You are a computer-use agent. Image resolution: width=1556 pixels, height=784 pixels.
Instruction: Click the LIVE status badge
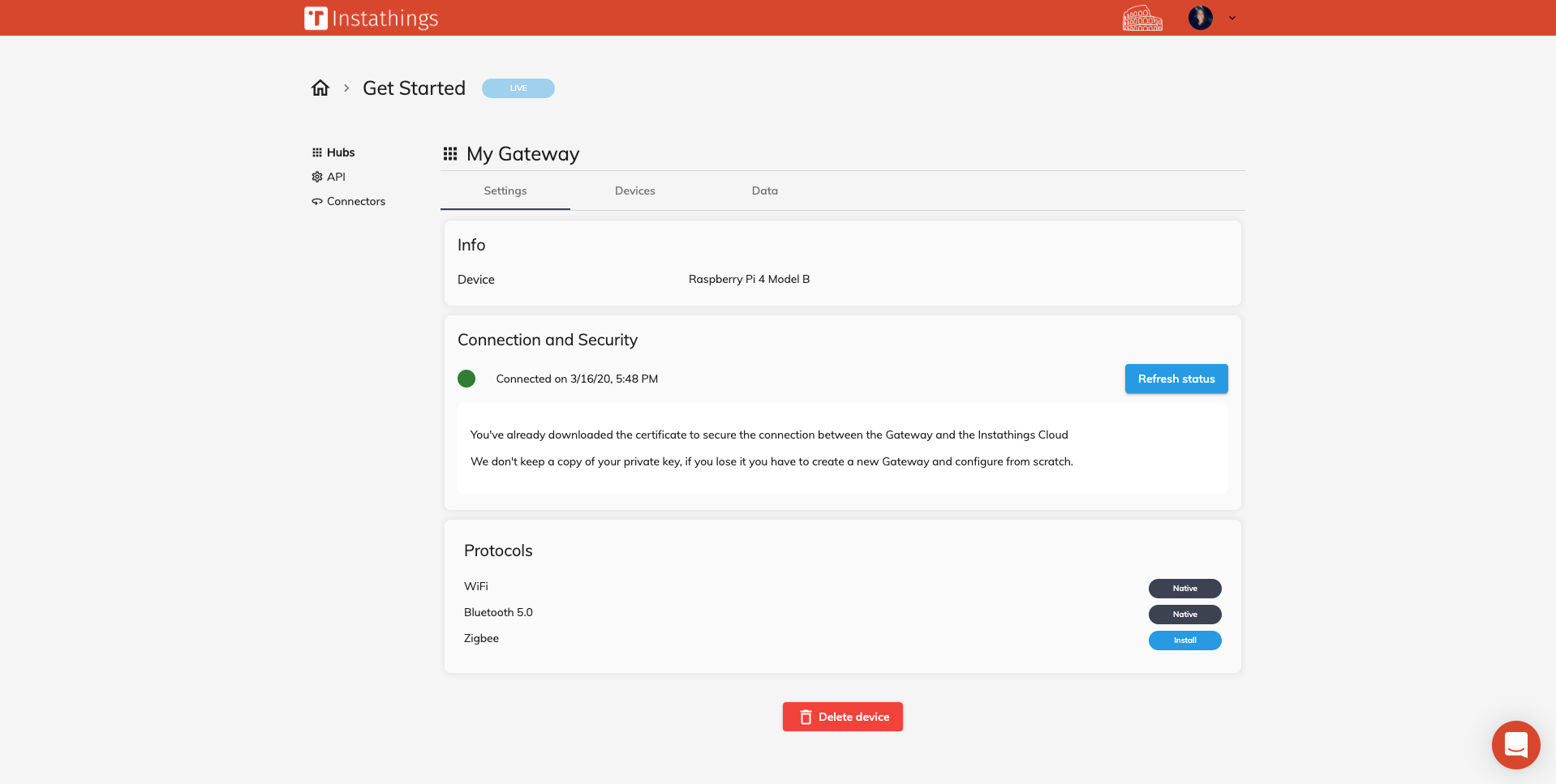tap(518, 88)
